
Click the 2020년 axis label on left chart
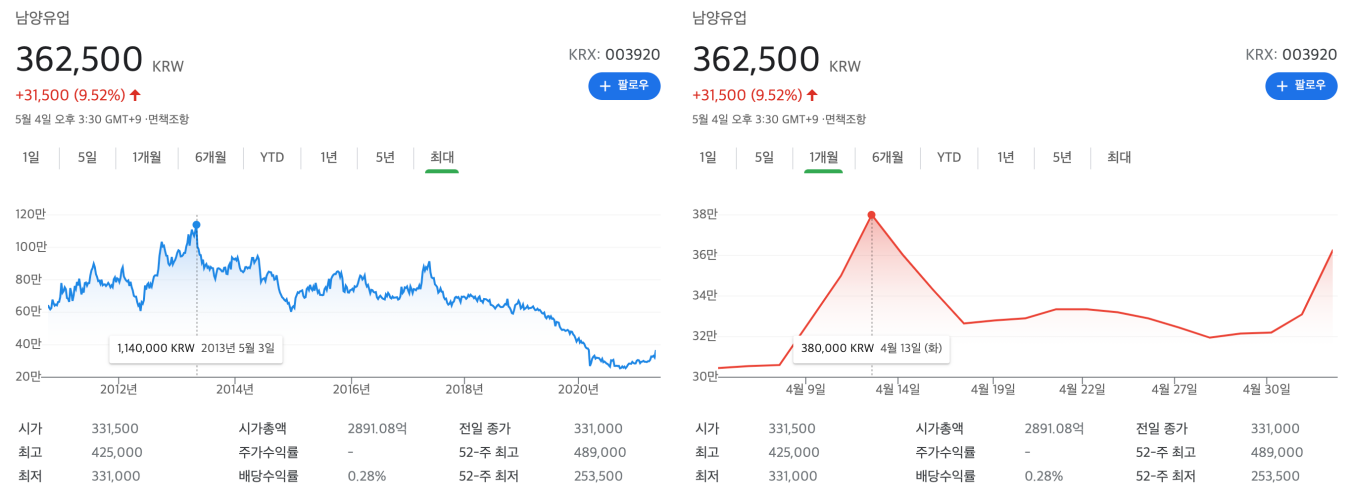(x=580, y=389)
